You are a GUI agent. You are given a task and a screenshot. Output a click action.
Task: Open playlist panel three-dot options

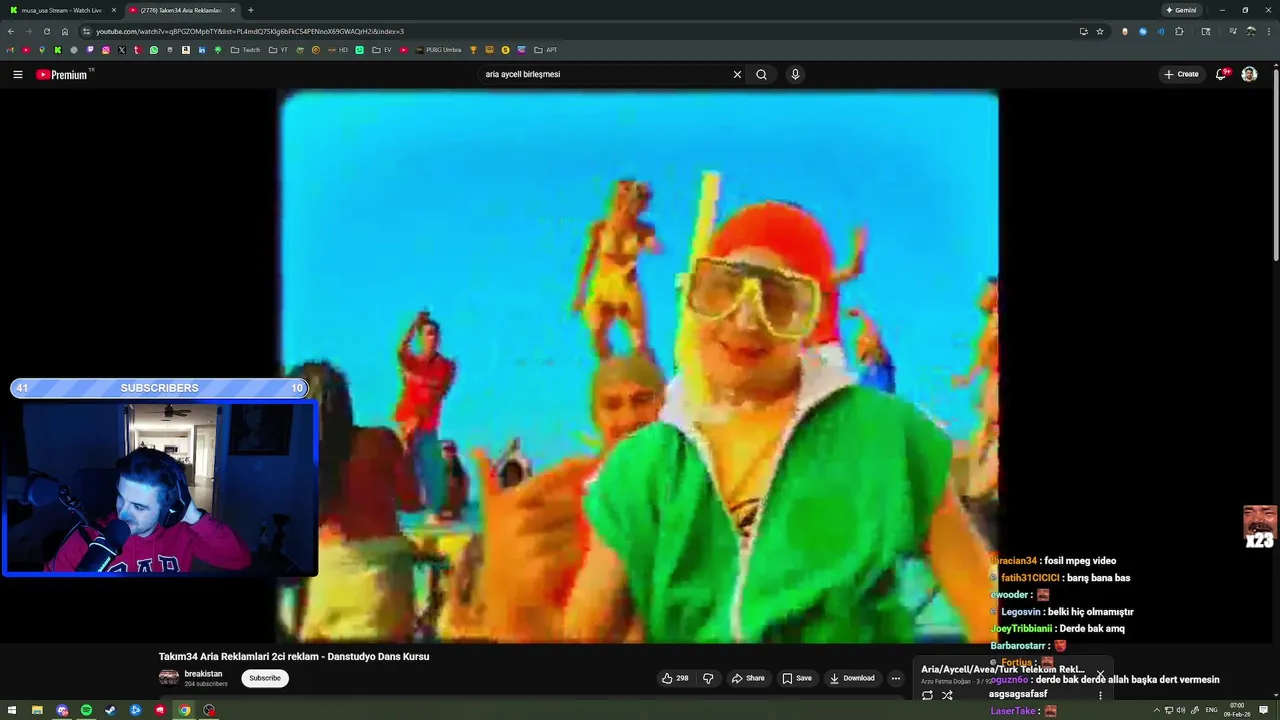[1100, 695]
